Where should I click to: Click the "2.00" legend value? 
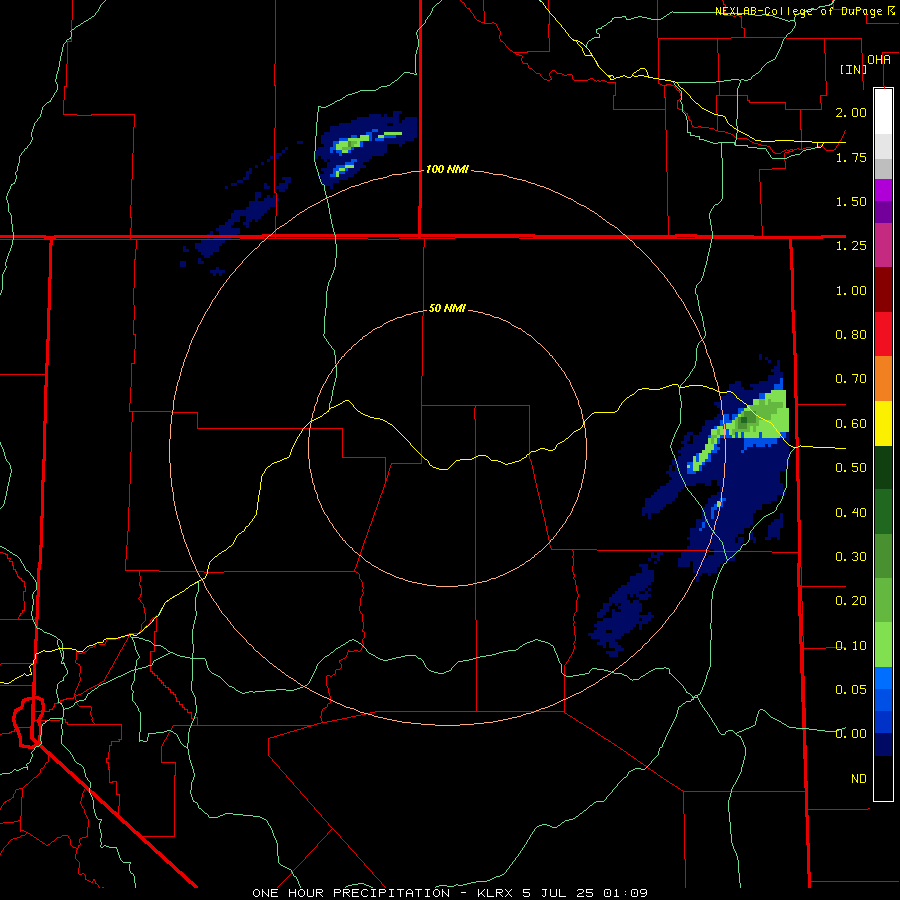pos(851,112)
